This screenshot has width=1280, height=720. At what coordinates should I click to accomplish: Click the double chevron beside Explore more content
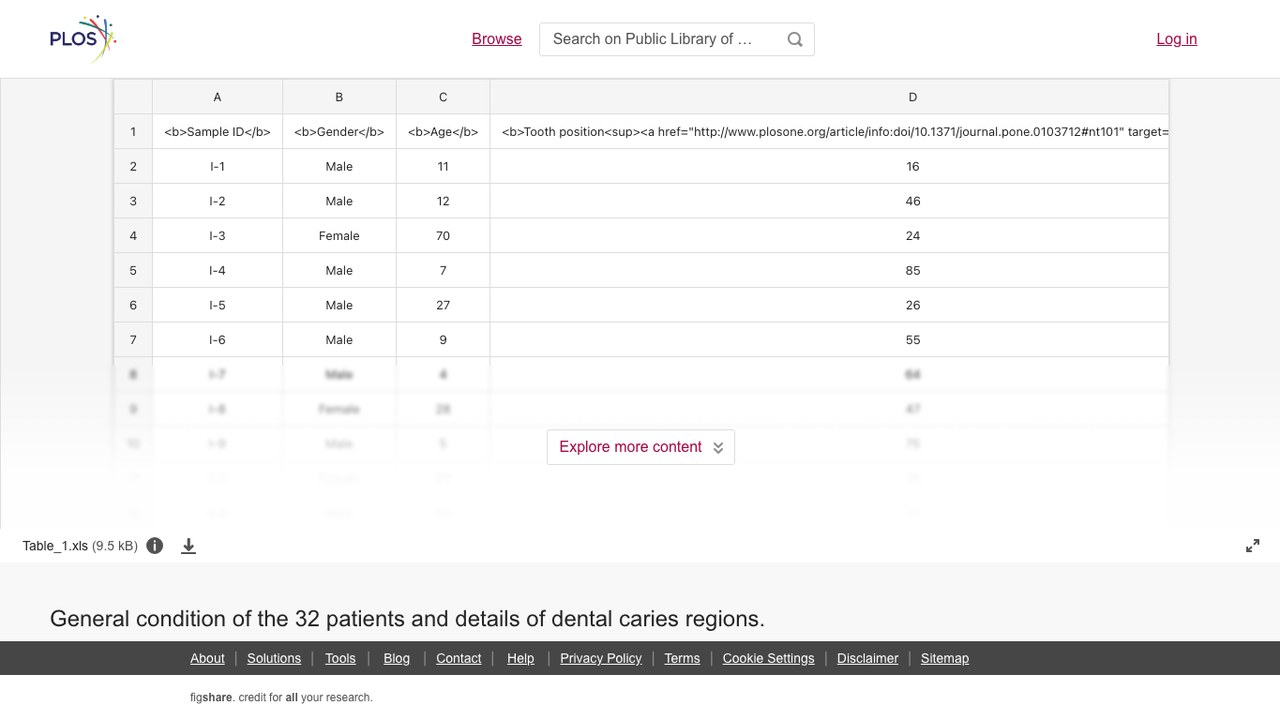718,448
